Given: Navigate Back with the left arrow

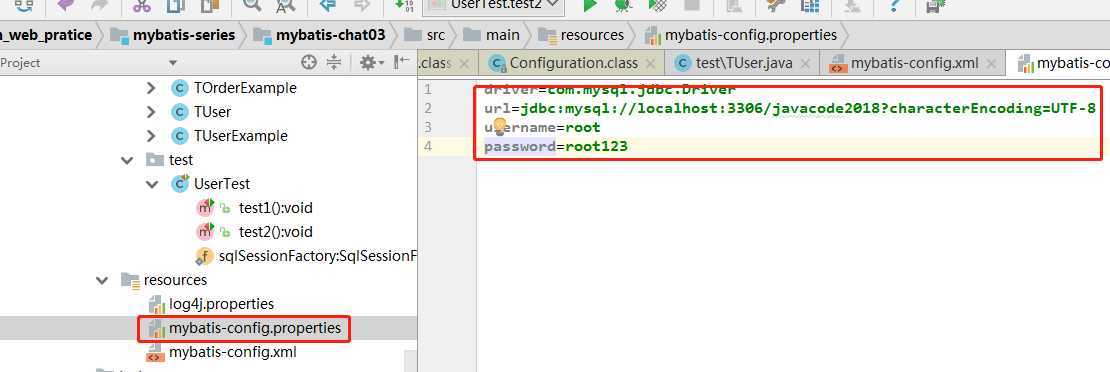Looking at the screenshot, I should (328, 5).
